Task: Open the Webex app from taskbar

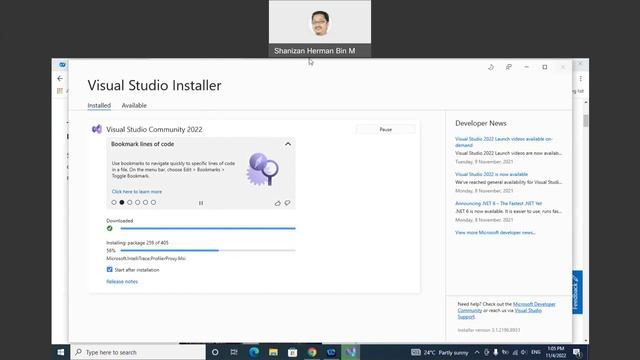Action: point(331,352)
